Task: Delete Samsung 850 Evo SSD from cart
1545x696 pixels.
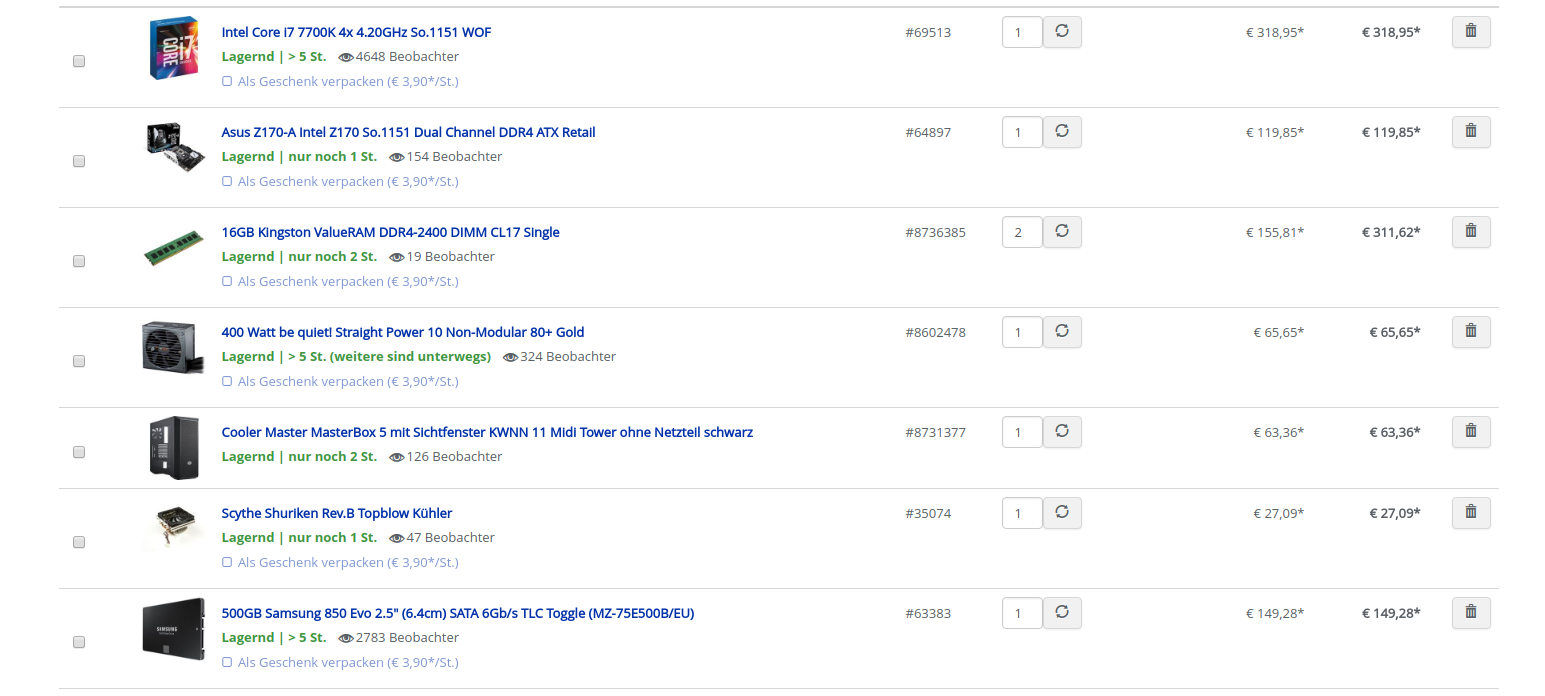Action: click(1470, 613)
